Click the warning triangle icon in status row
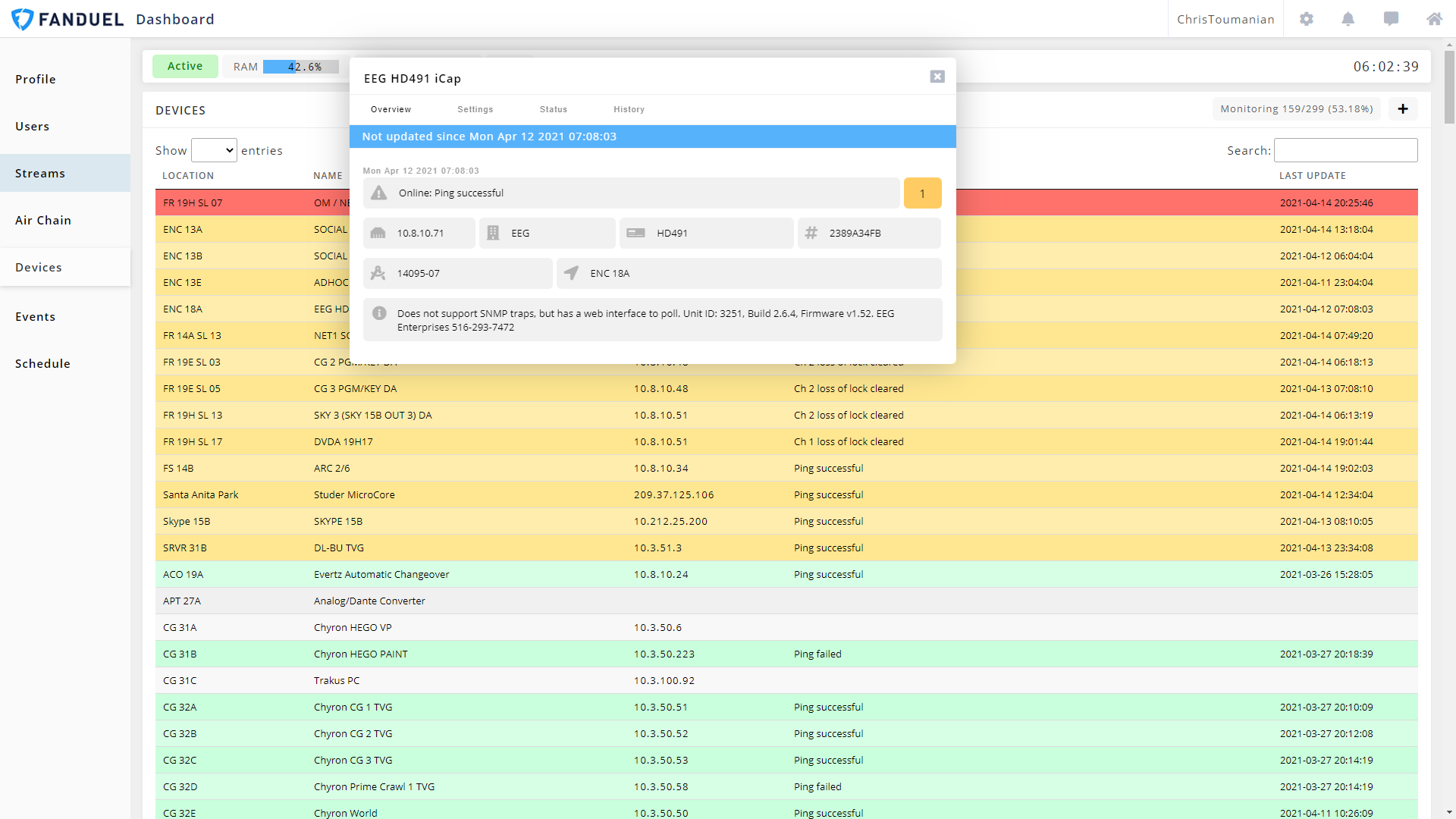Screen dimensions: 1456x819 coord(379,193)
